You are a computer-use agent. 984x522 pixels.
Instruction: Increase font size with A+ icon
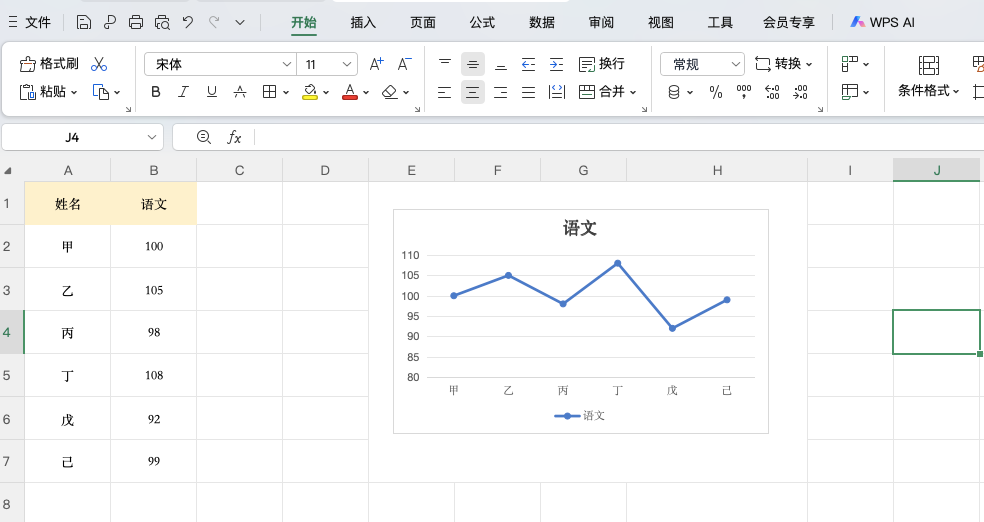pyautogui.click(x=377, y=64)
